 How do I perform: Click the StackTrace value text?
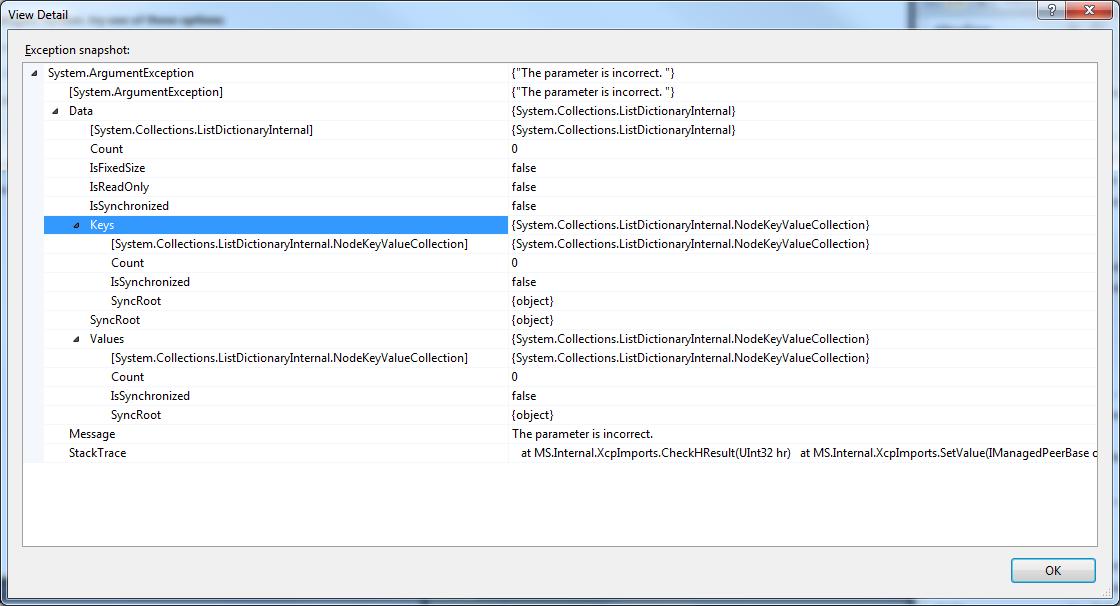tap(808, 453)
